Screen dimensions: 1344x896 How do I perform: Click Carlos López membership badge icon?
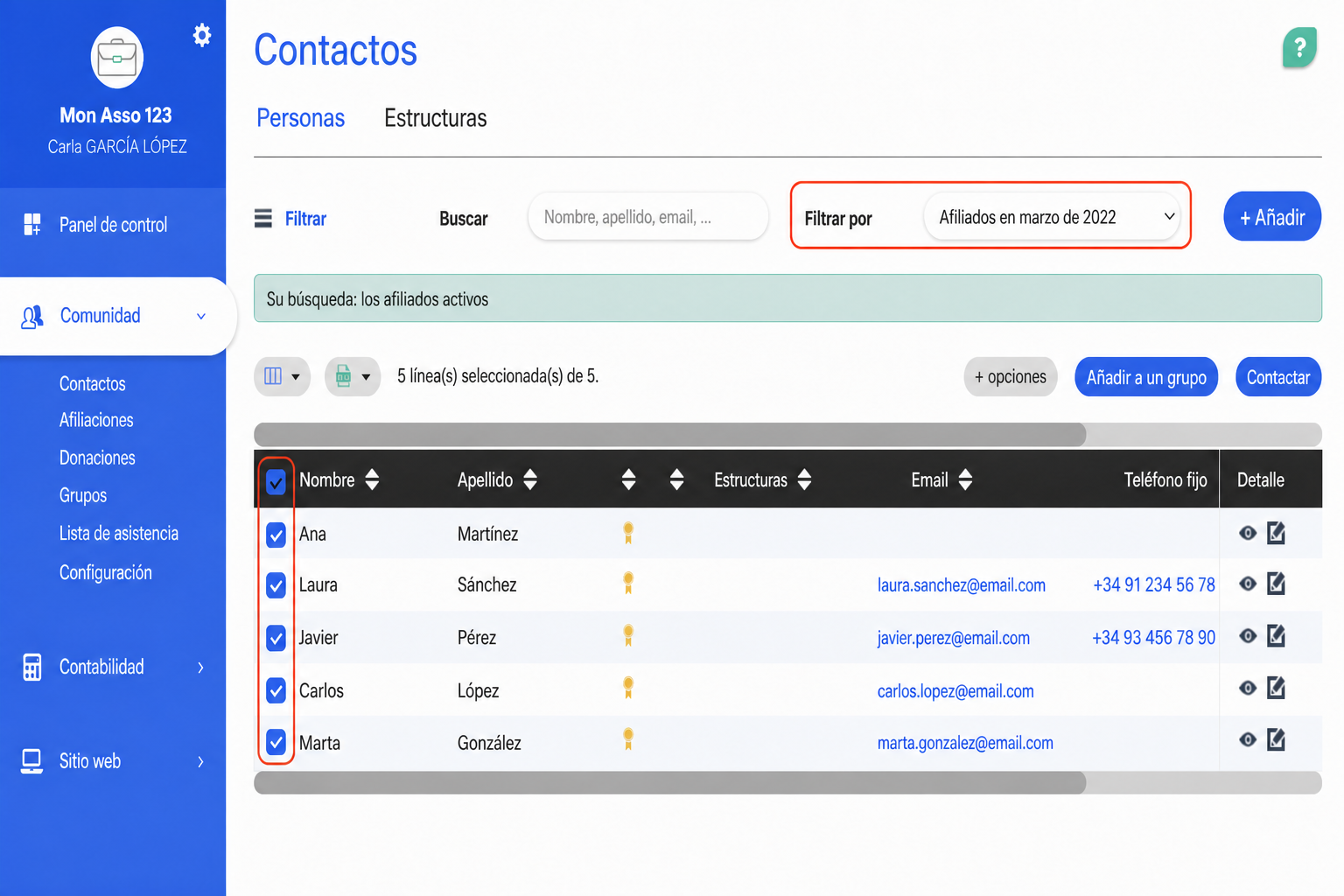(628, 689)
